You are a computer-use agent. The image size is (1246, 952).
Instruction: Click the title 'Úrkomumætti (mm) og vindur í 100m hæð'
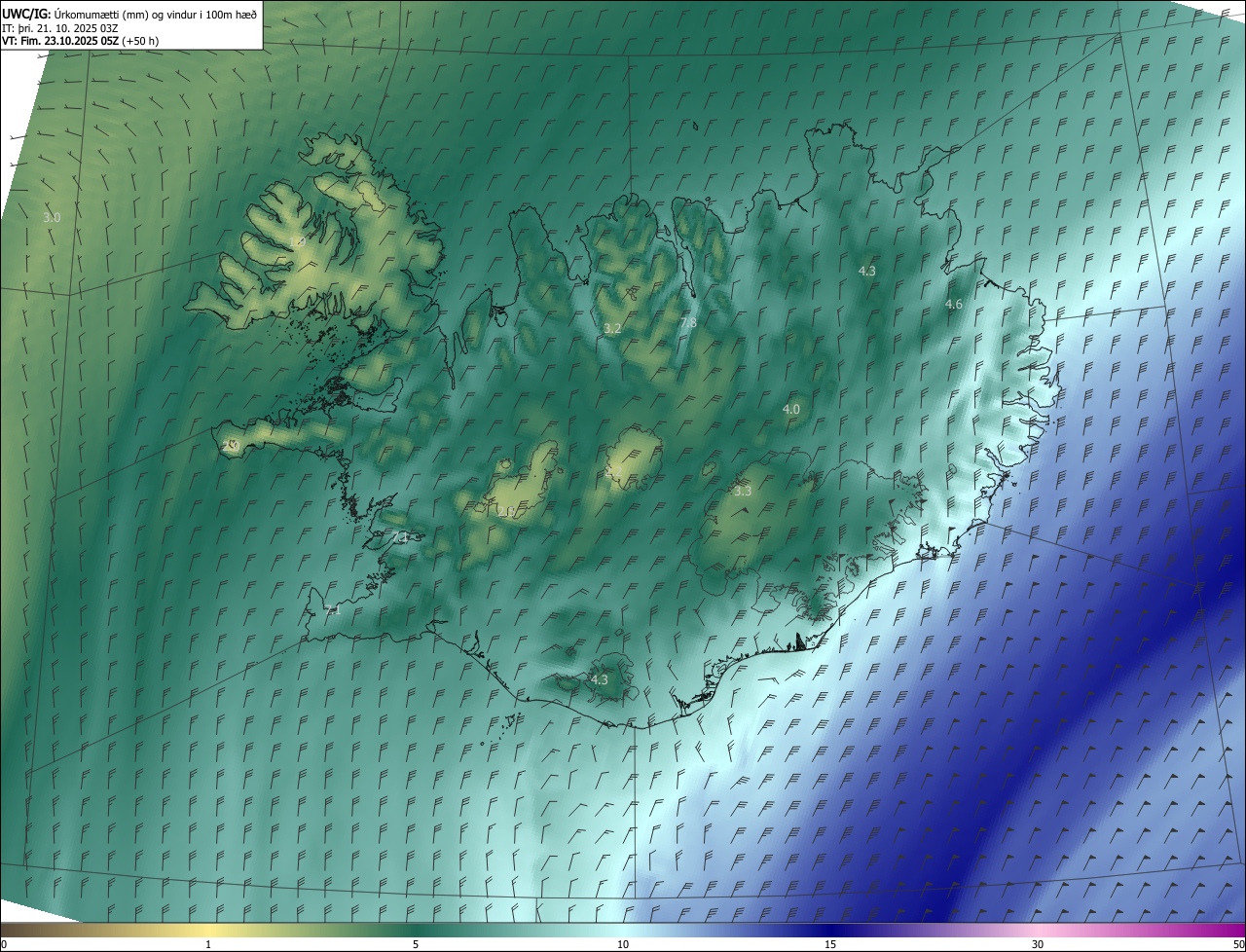pos(156,14)
